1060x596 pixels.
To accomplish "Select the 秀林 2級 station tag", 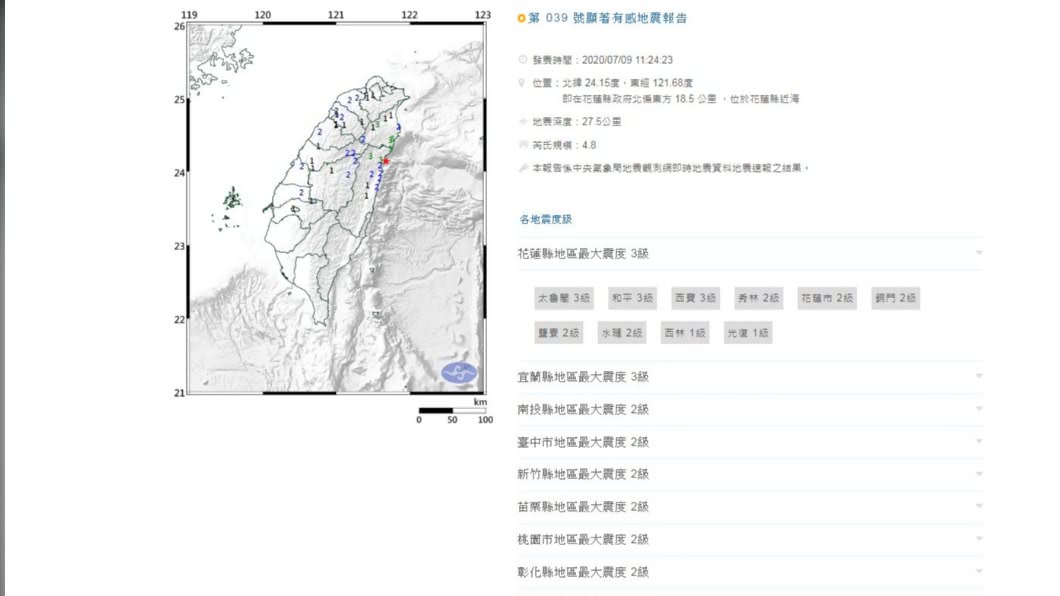I will point(758,298).
